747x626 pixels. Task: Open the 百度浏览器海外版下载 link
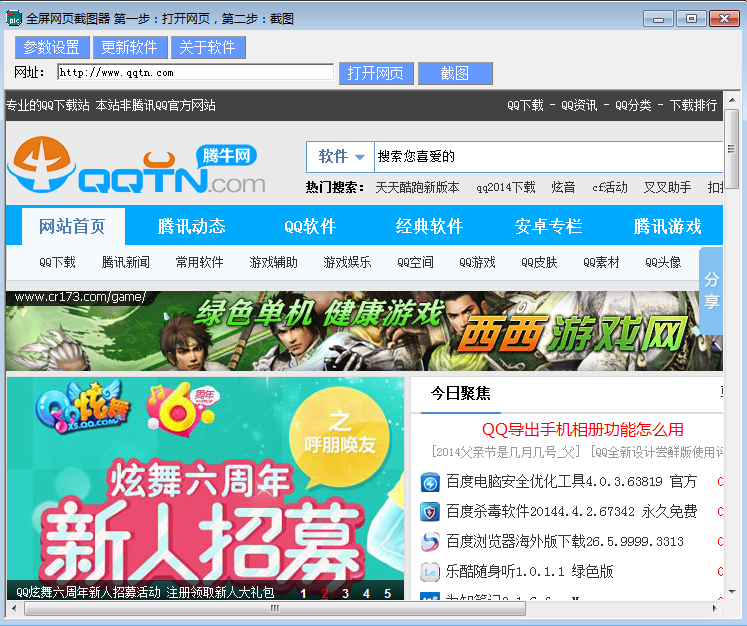565,542
